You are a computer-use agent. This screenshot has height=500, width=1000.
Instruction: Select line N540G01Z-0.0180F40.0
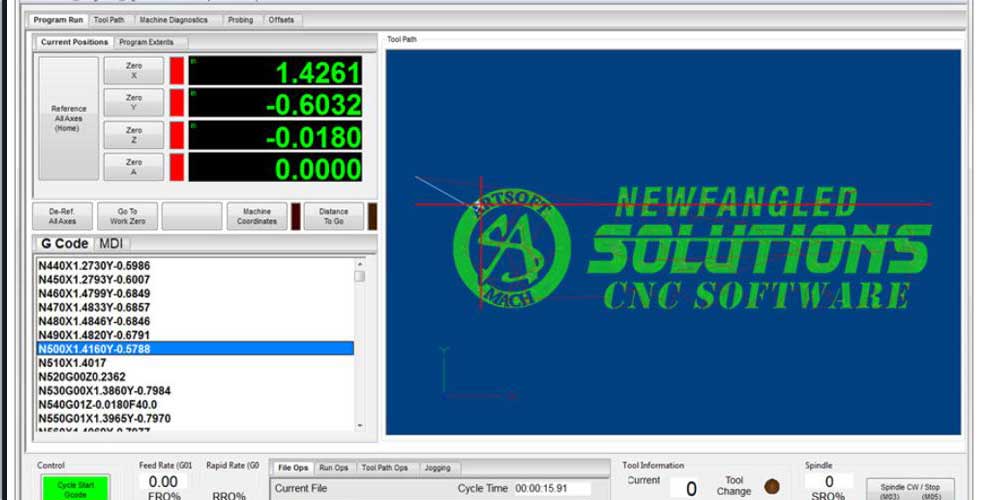click(195, 404)
